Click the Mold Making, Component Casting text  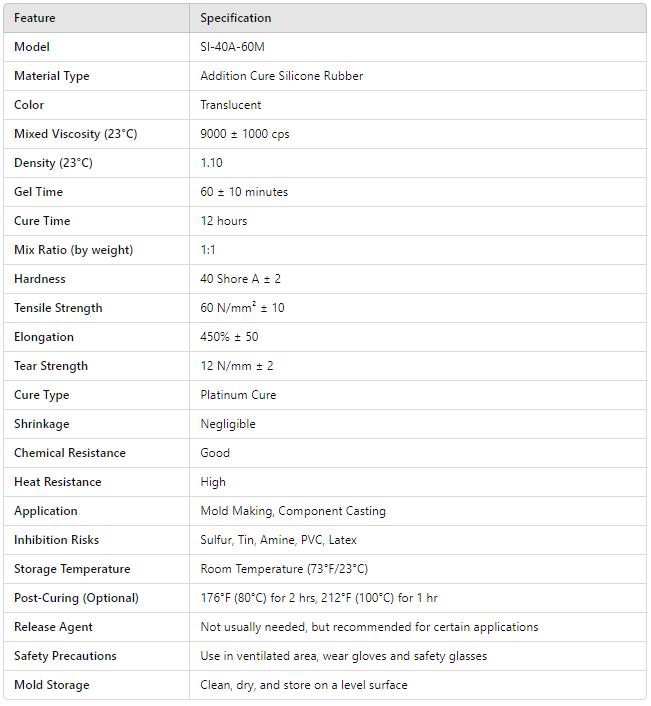293,511
